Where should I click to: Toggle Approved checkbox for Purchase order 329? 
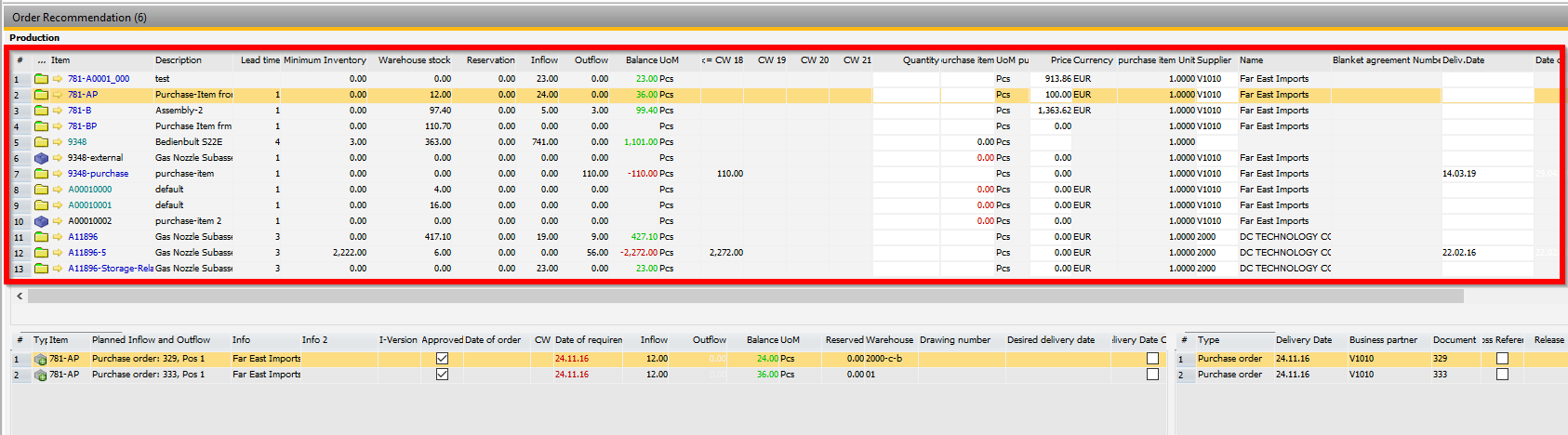pyautogui.click(x=442, y=359)
